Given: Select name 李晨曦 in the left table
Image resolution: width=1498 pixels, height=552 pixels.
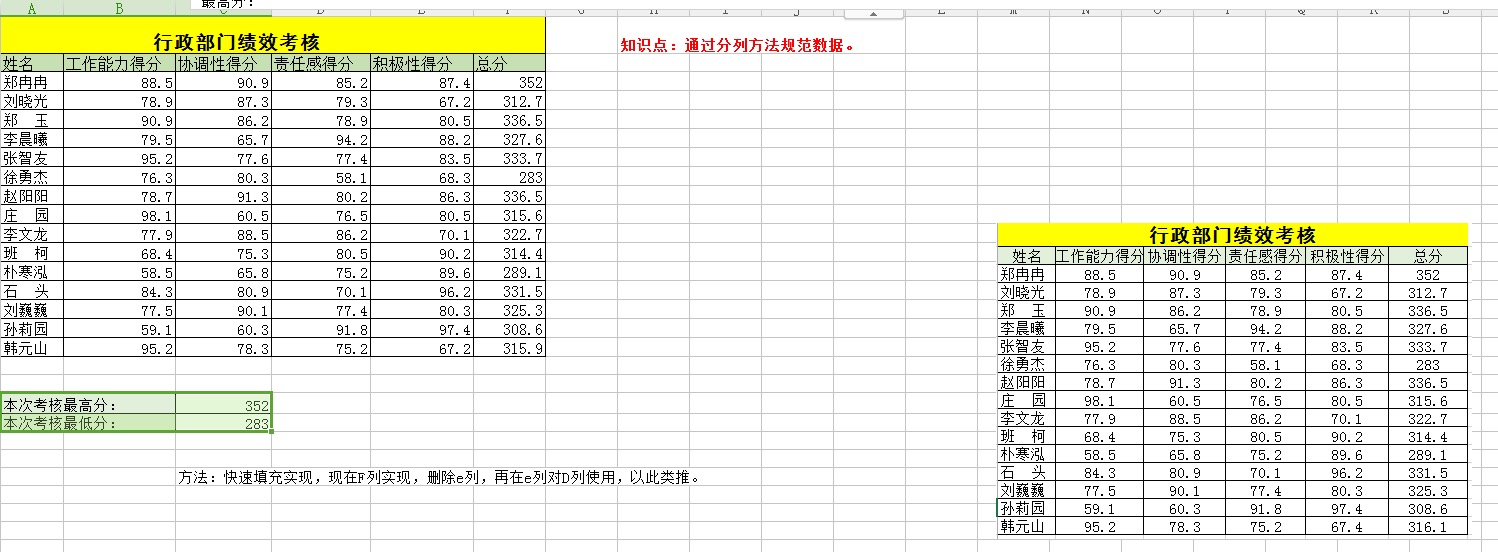Looking at the screenshot, I should pyautogui.click(x=31, y=140).
